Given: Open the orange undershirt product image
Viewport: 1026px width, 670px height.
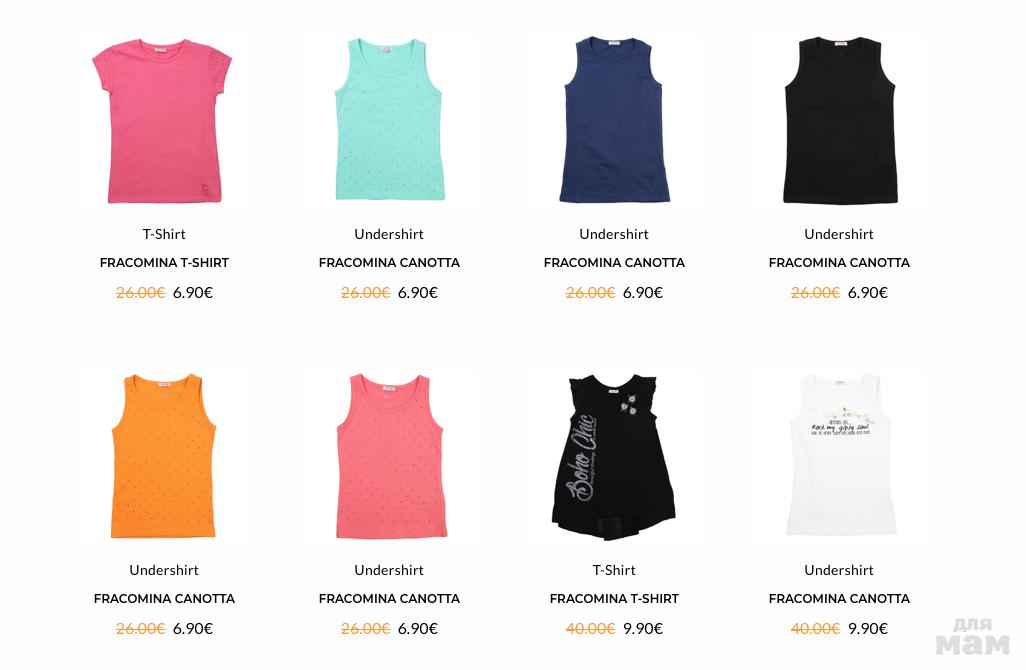Looking at the screenshot, I should tap(164, 456).
